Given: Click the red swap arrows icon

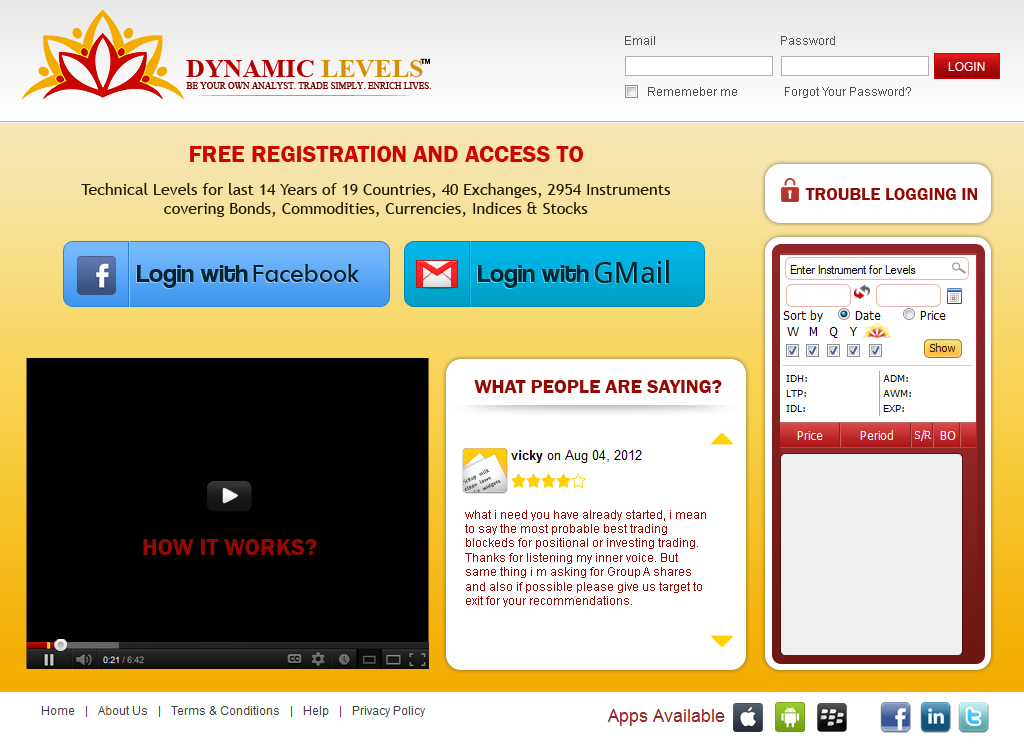Looking at the screenshot, I should (x=862, y=292).
